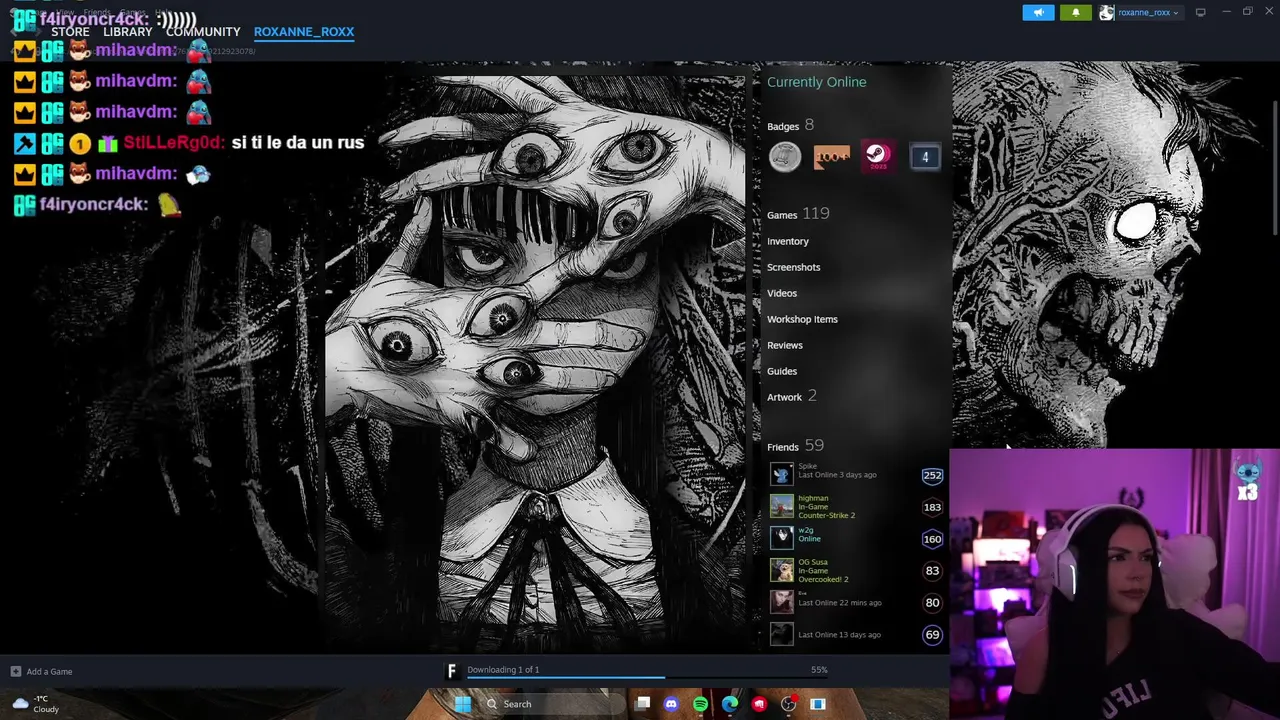The image size is (1280, 720).
Task: Open the green notifications bell
Action: pyautogui.click(x=1076, y=12)
